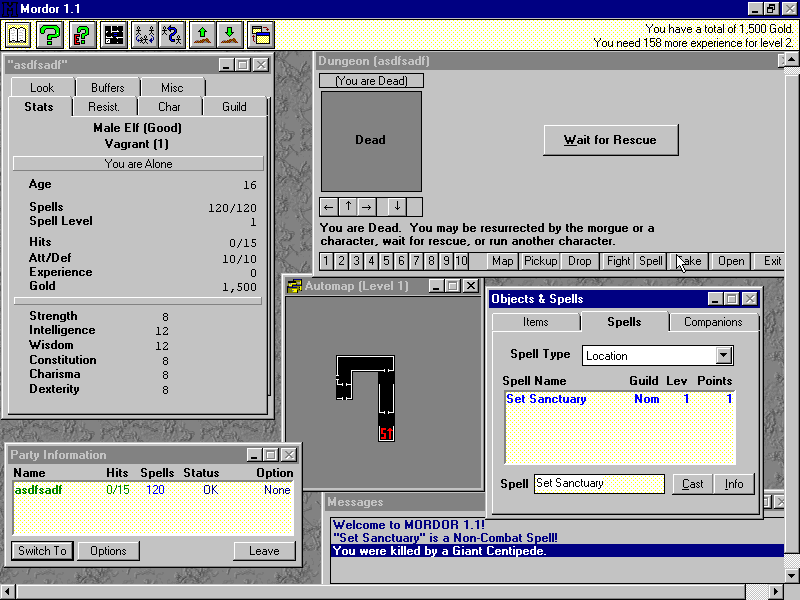800x600 pixels.
Task: Select the Stats tab
Action: tap(39, 107)
